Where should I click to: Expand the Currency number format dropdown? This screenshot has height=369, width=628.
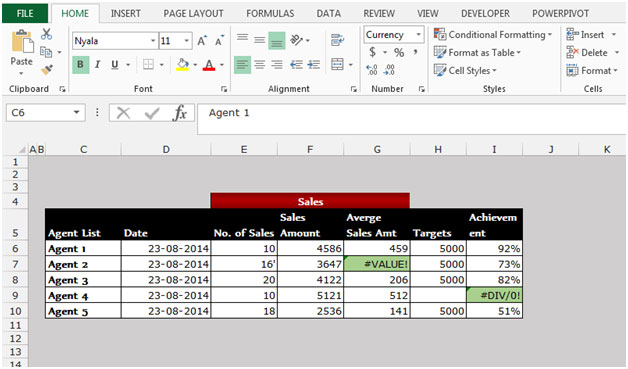click(419, 34)
